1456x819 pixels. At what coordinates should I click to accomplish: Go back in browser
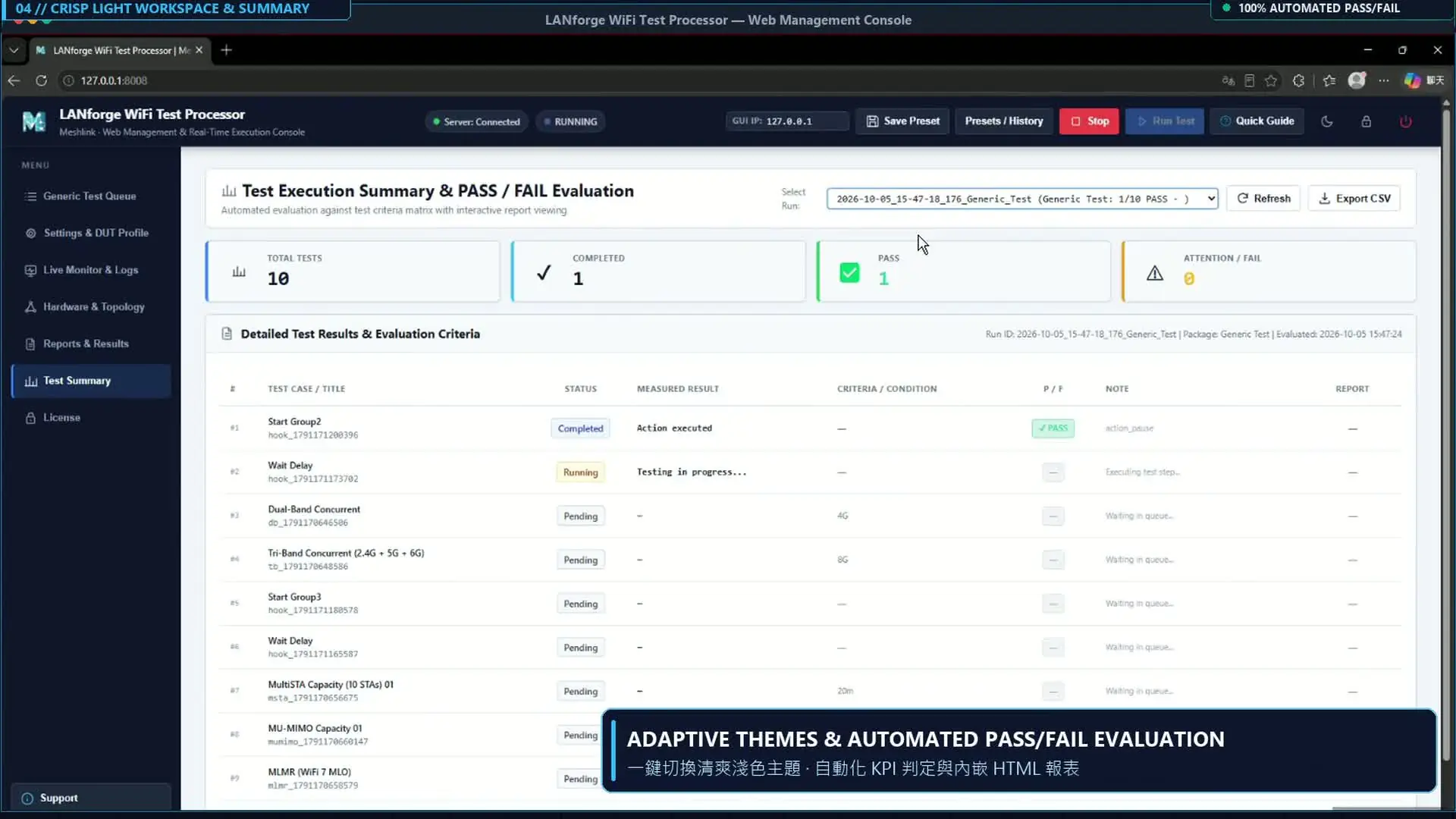[14, 80]
